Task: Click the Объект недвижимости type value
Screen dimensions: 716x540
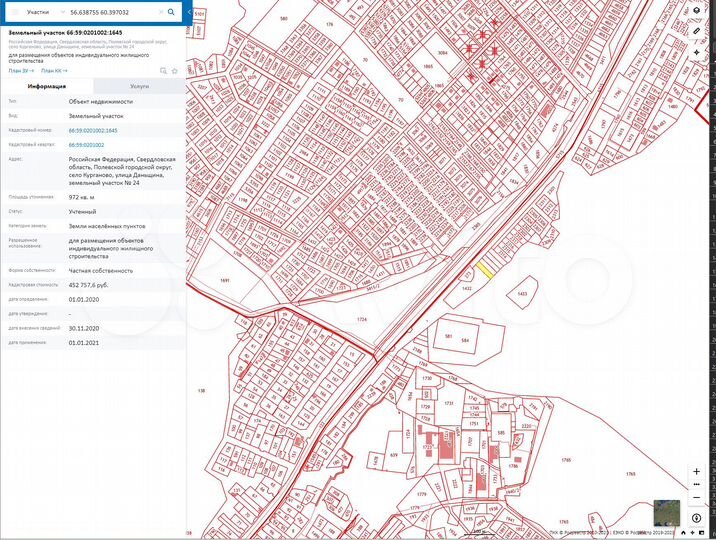Action: (x=101, y=102)
